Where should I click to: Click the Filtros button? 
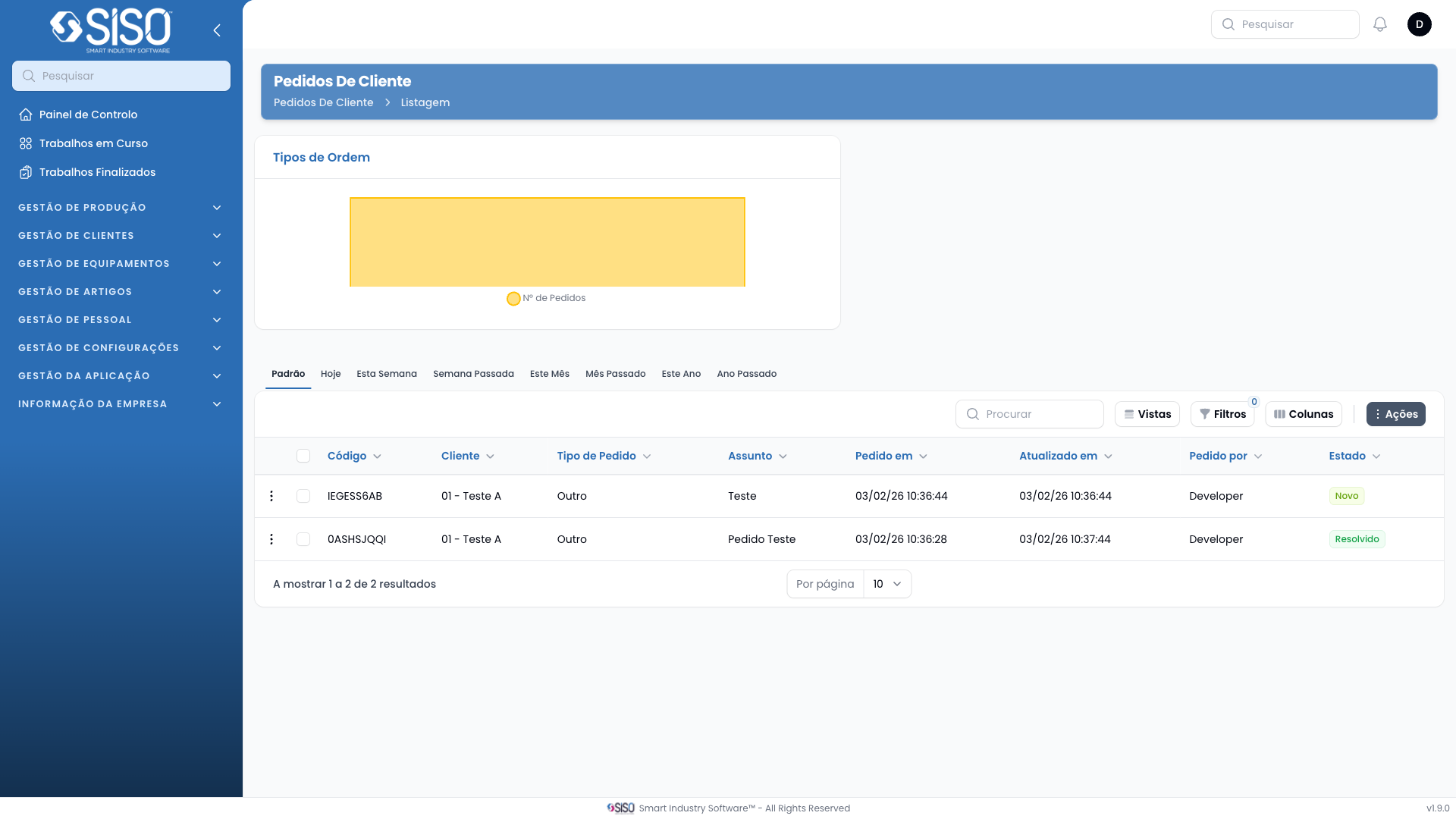coord(1222,414)
